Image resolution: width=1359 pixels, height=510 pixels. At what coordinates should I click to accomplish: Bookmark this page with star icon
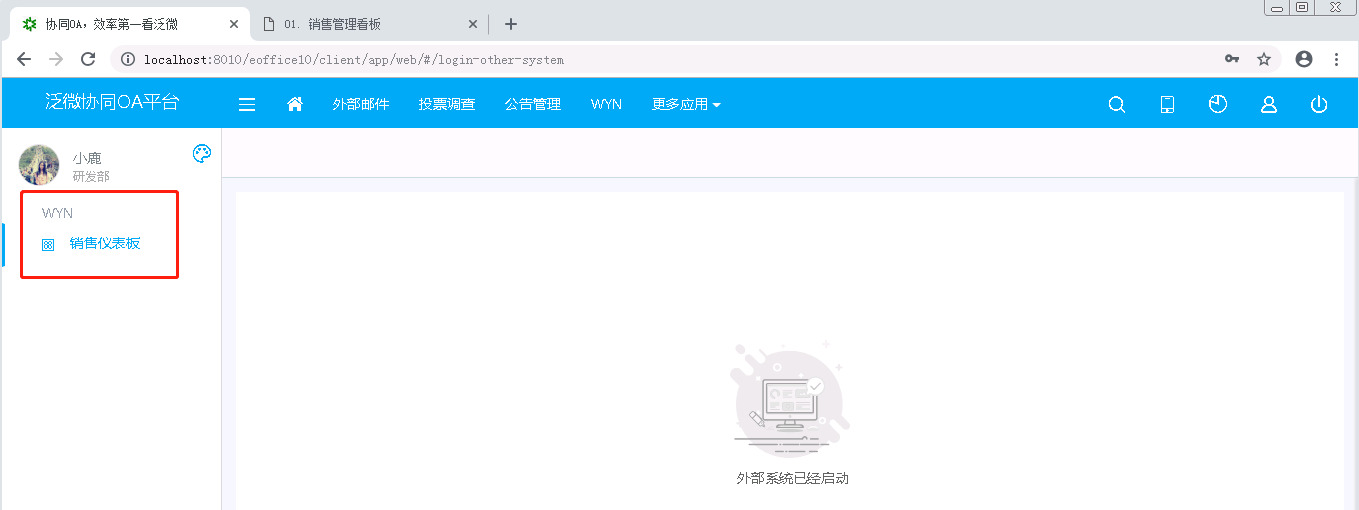tap(1264, 59)
